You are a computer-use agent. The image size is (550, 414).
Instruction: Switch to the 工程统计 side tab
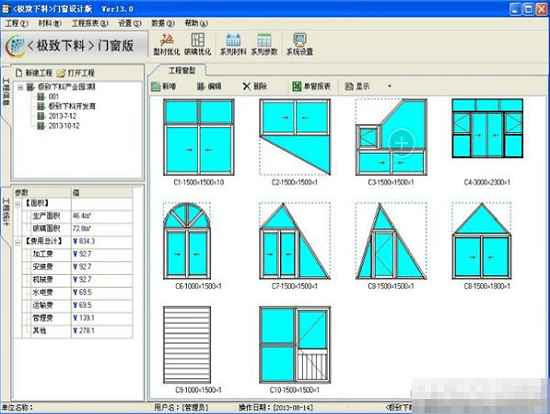[x=6, y=212]
